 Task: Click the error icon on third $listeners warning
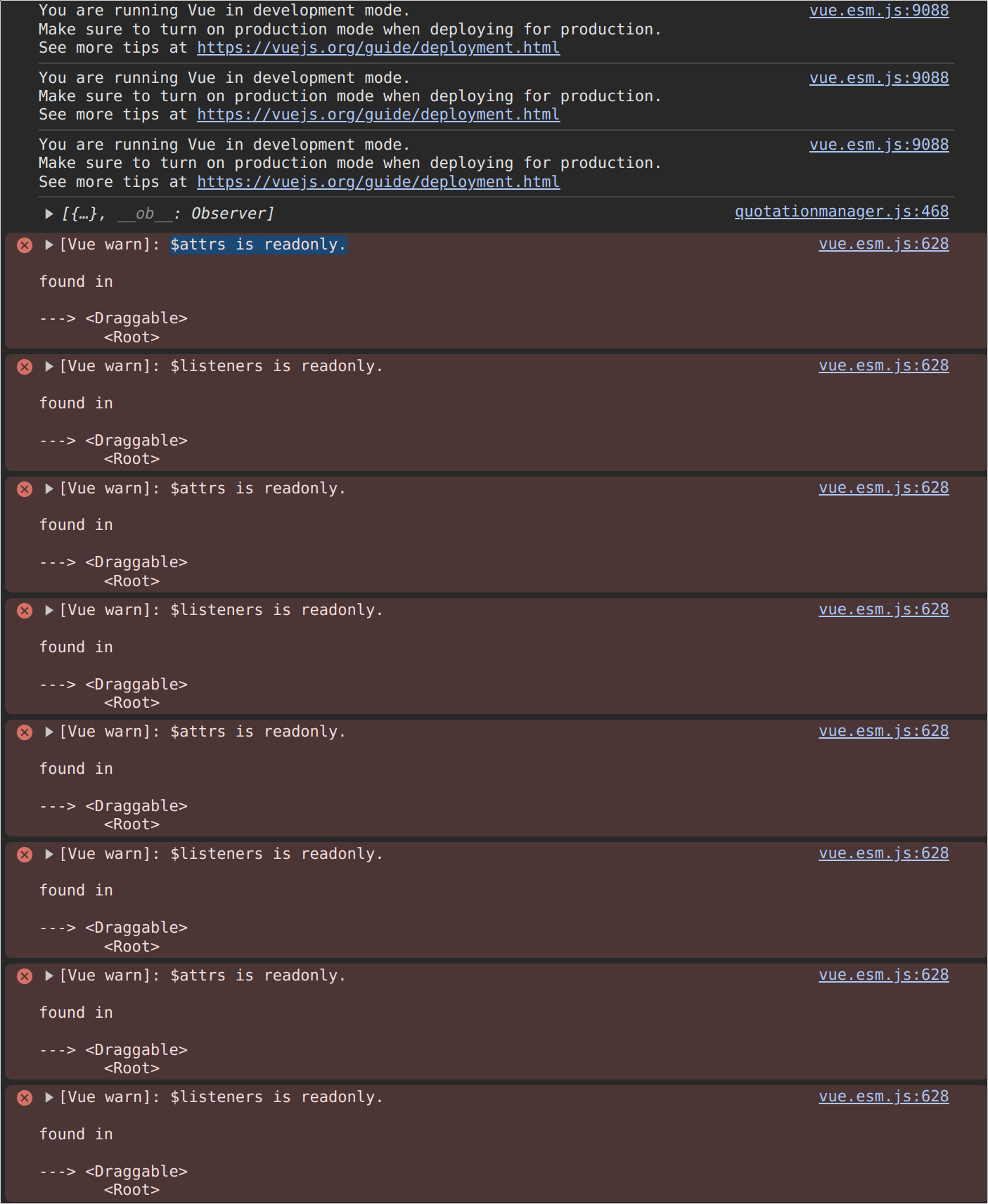(x=25, y=855)
